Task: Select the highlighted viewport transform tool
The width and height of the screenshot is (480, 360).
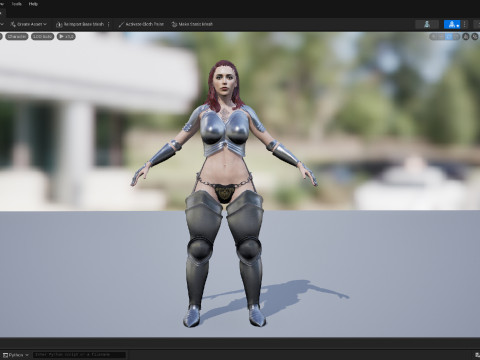Action: point(449,37)
